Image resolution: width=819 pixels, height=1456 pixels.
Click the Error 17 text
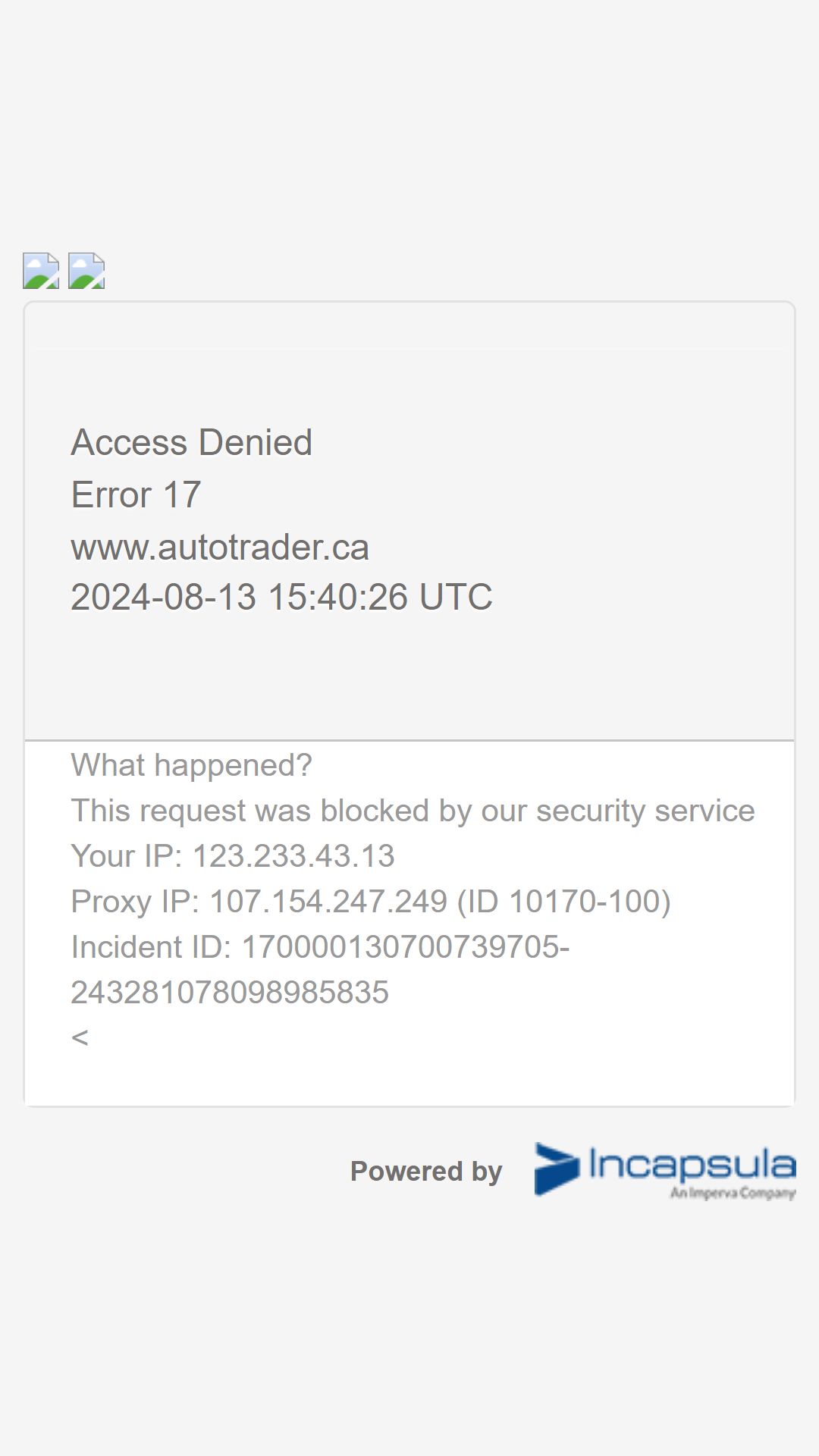(x=136, y=494)
